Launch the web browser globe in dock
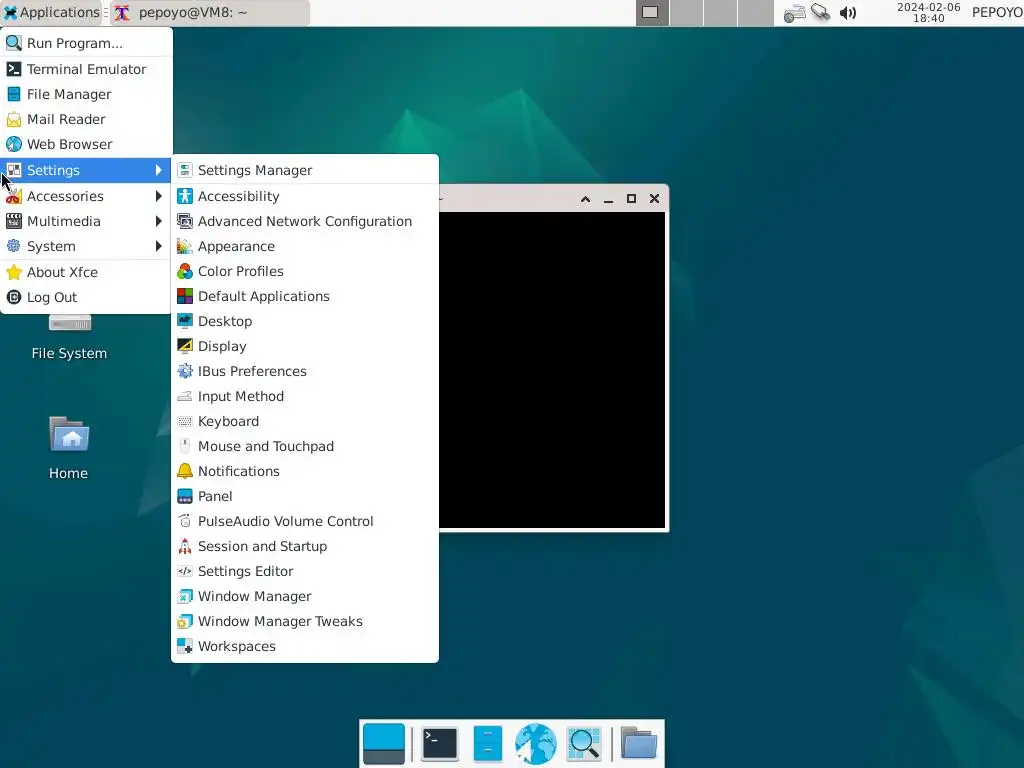 coord(536,743)
